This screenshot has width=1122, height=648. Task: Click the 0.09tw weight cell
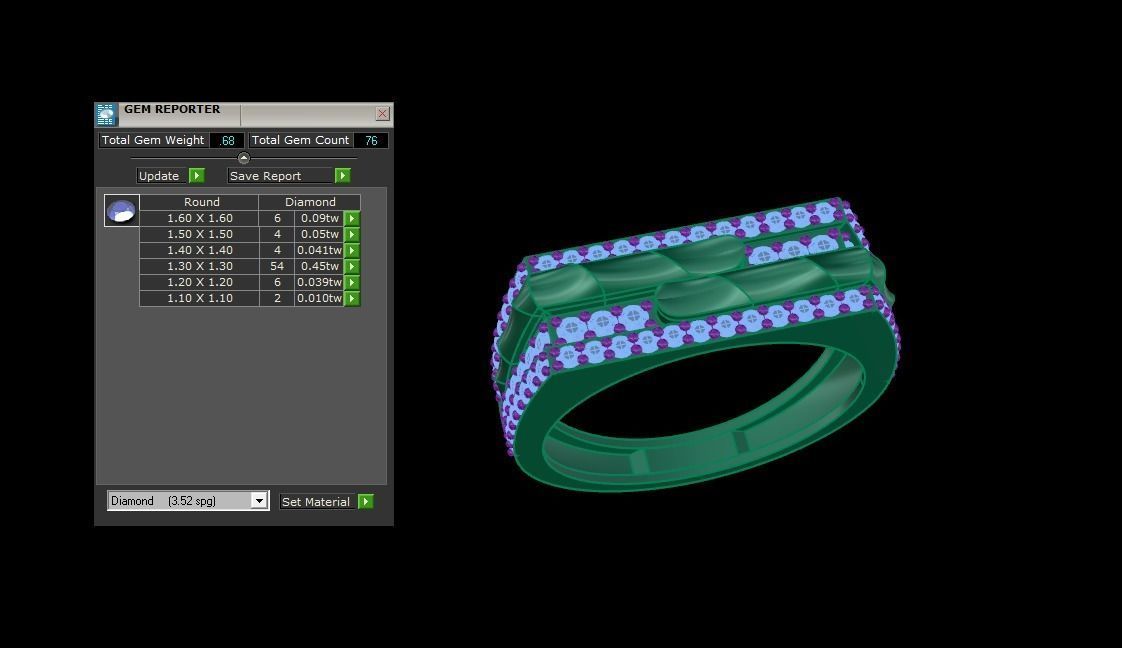coord(319,218)
